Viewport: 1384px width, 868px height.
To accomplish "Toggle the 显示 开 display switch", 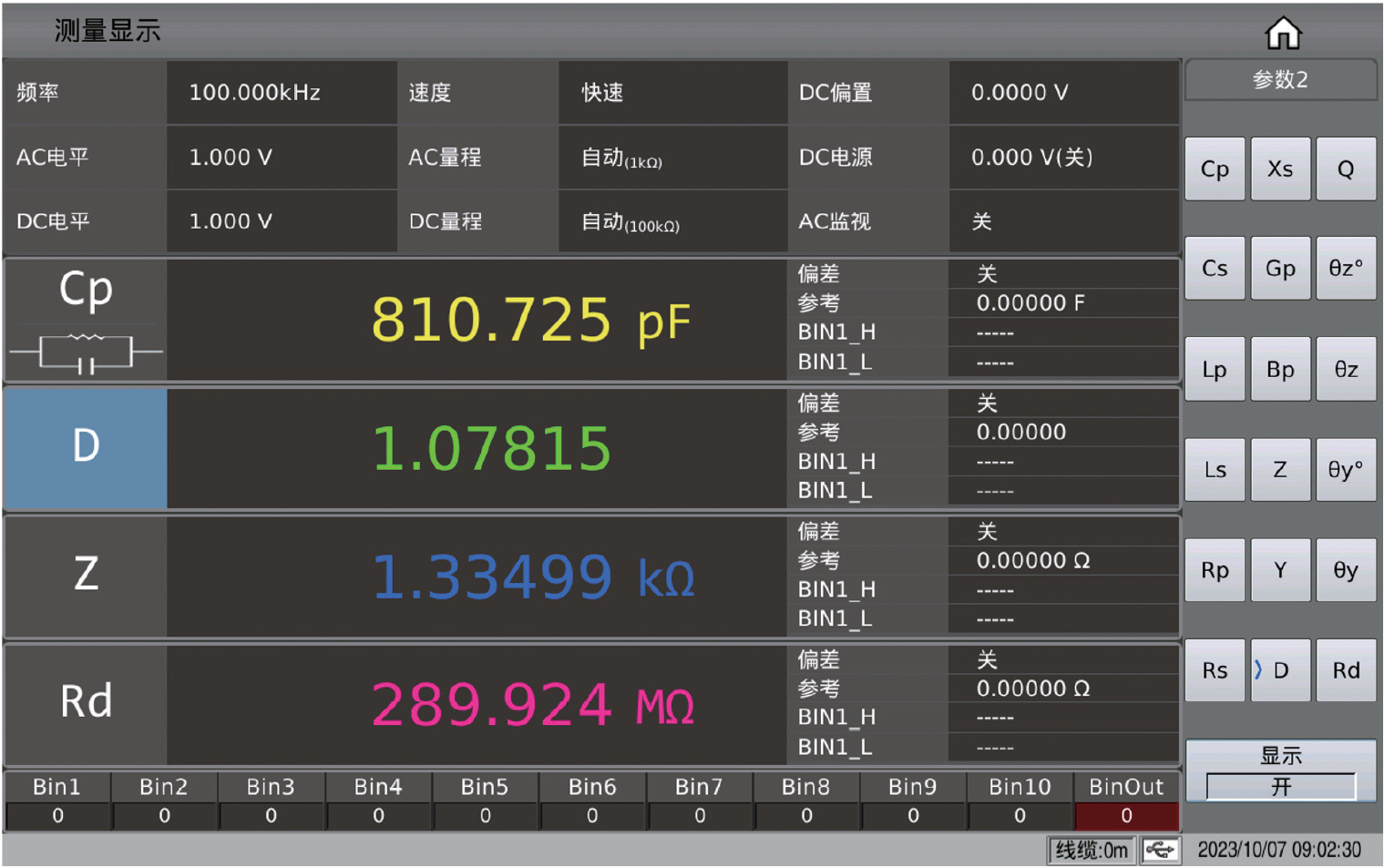I will [1280, 785].
